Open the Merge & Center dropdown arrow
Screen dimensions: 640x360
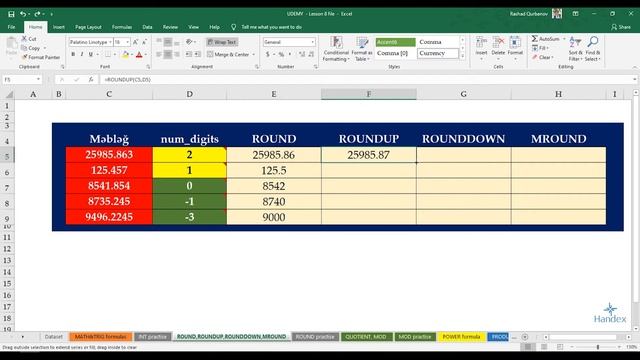[253, 54]
